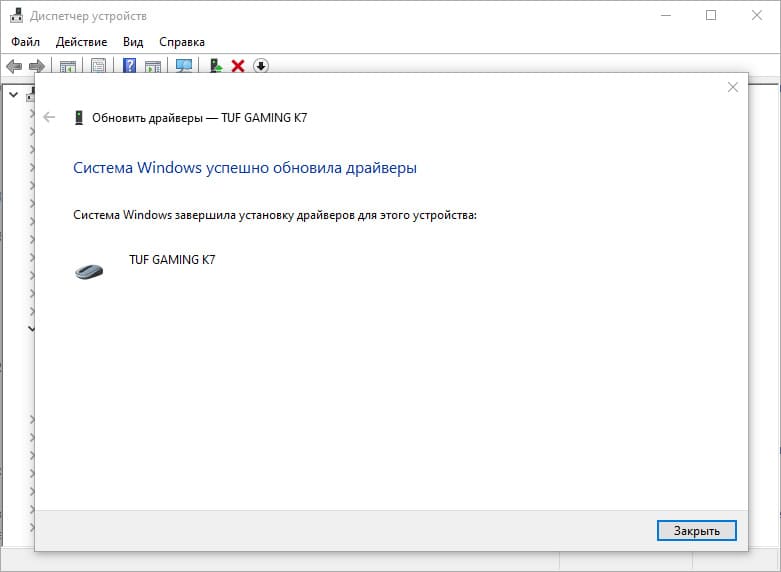Screen dimensions: 781x572
Task: Click dialog title 'Обновить драйверы — TUF GAMING K7'
Action: click(x=200, y=118)
